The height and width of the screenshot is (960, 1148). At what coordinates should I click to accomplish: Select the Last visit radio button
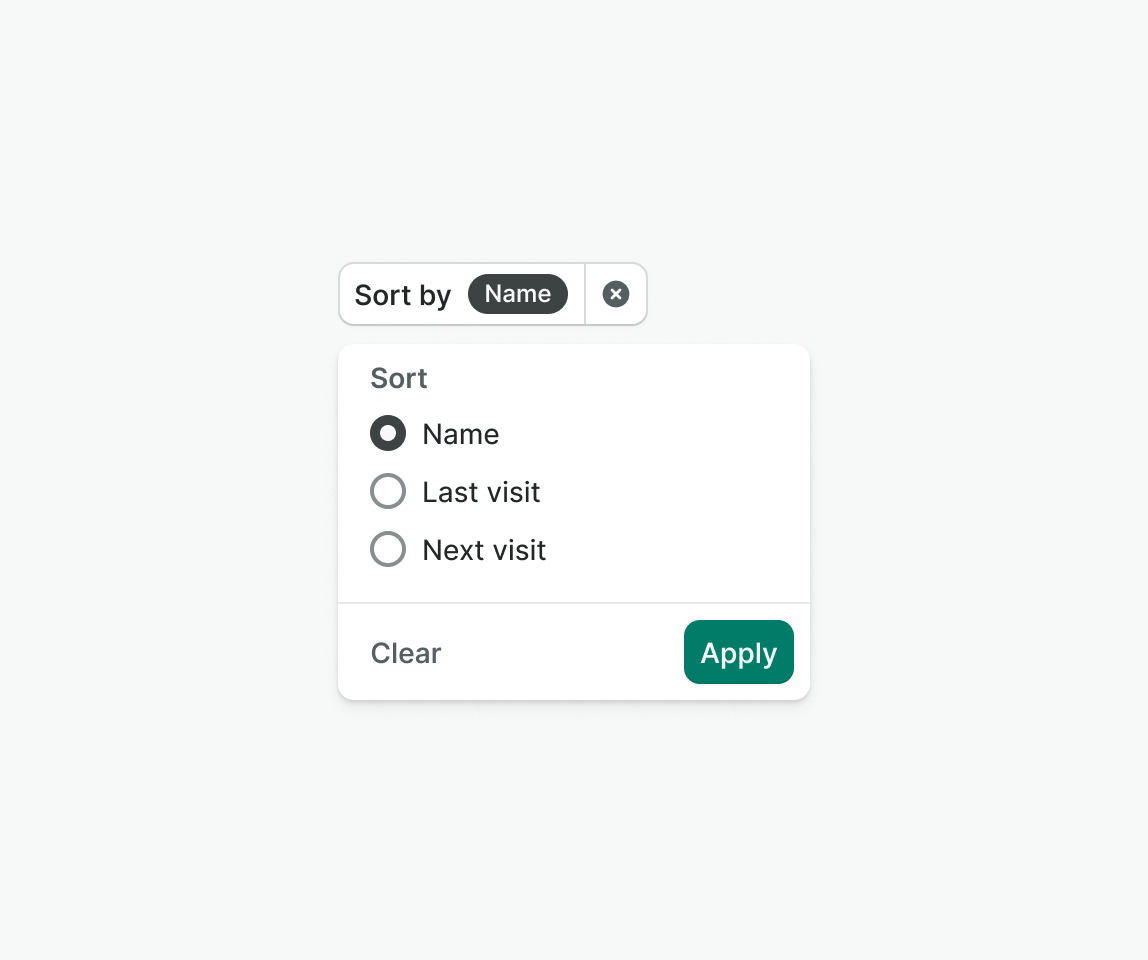pos(388,492)
